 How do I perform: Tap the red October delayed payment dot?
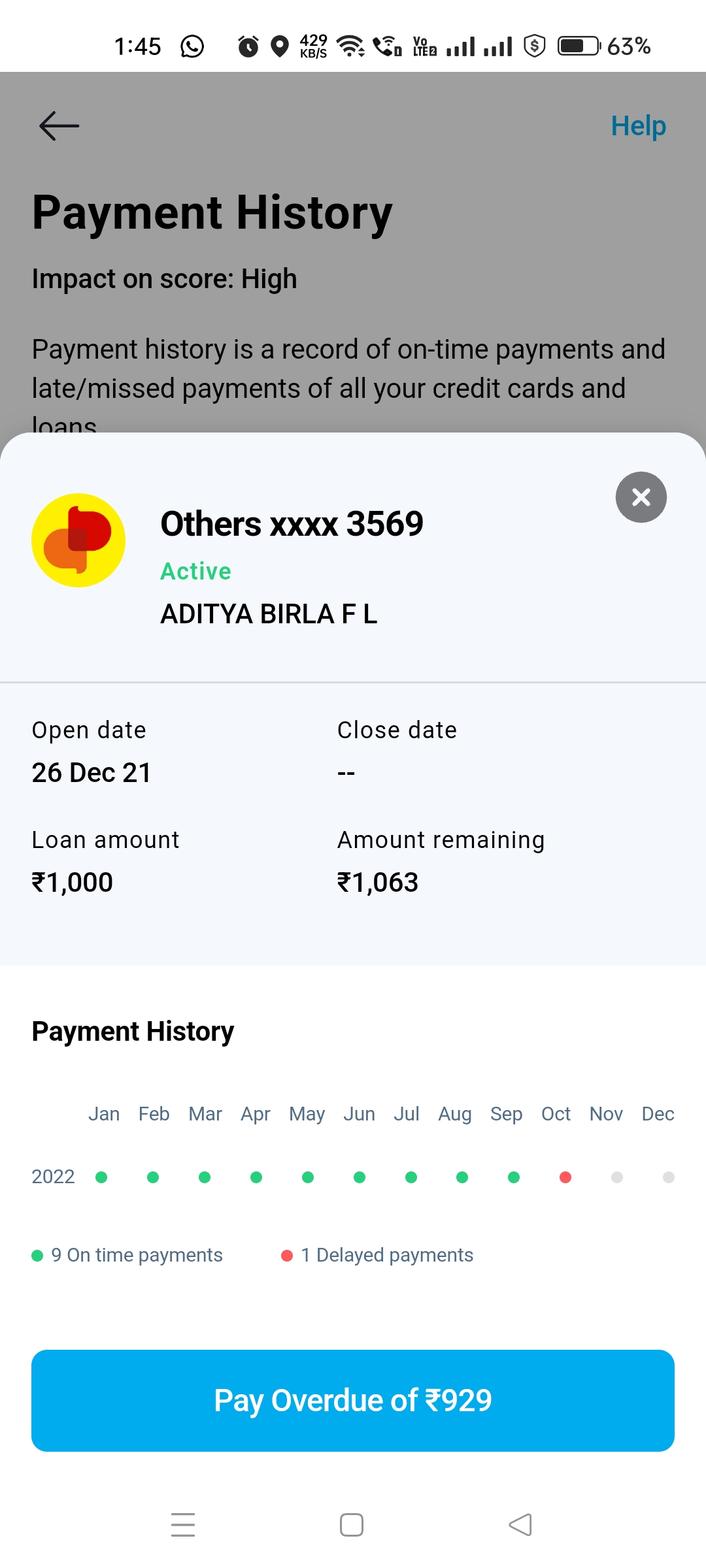pyautogui.click(x=565, y=1177)
